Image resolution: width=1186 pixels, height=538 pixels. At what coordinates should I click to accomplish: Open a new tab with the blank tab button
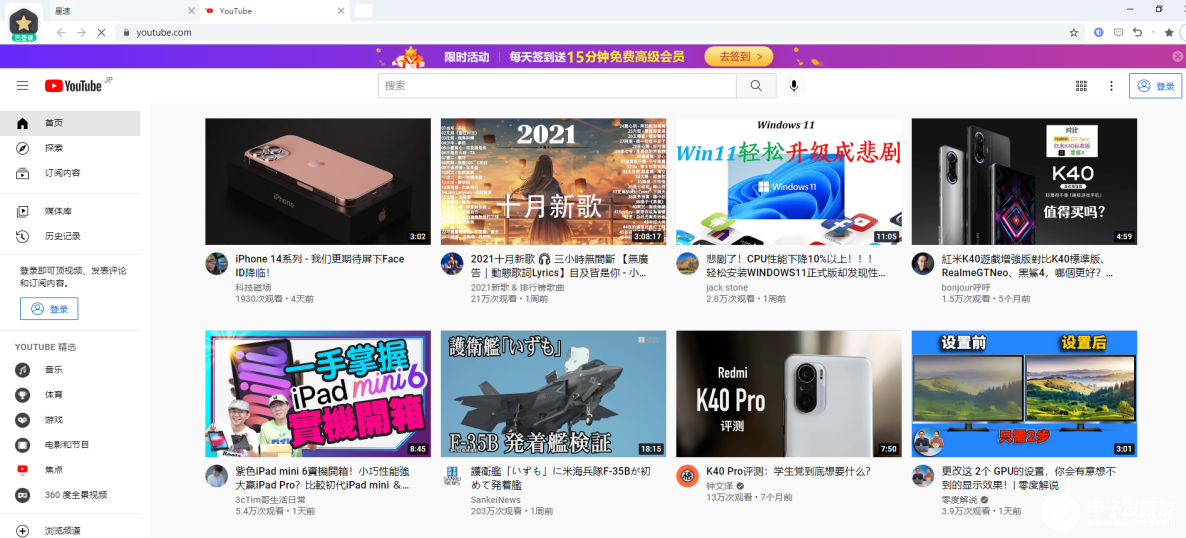coord(364,11)
